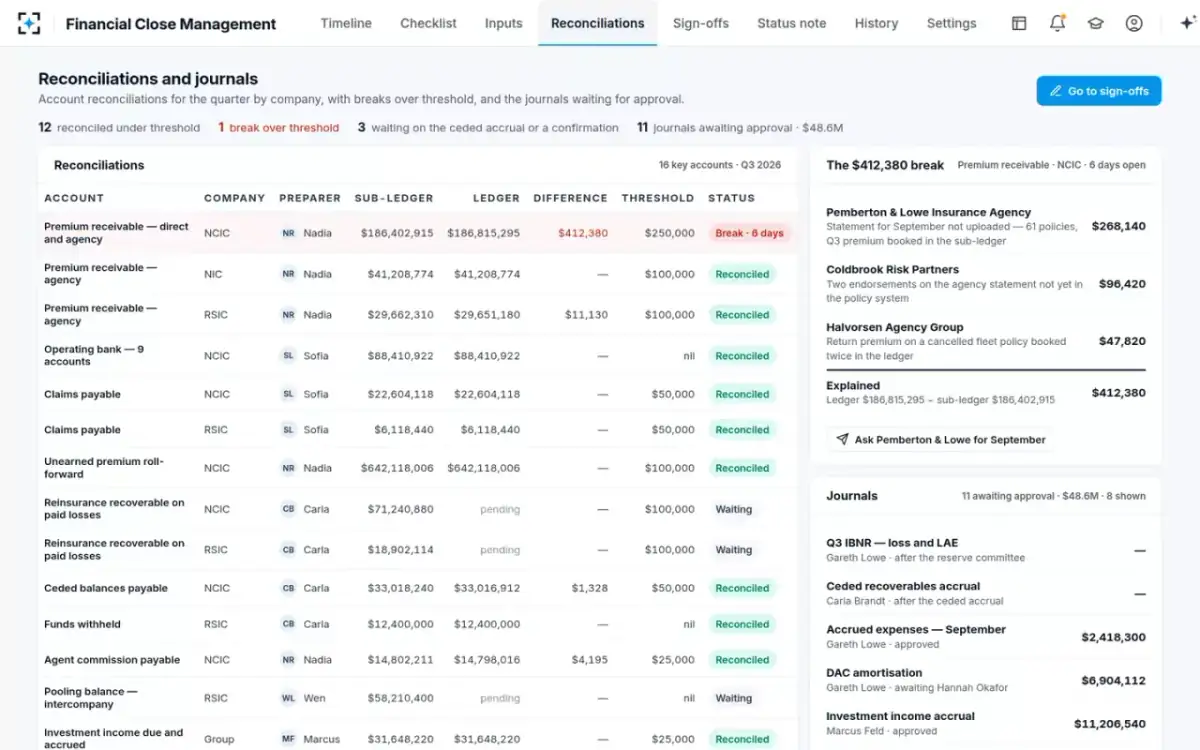The image size is (1200, 750).
Task: View the Status note tab
Action: click(792, 23)
